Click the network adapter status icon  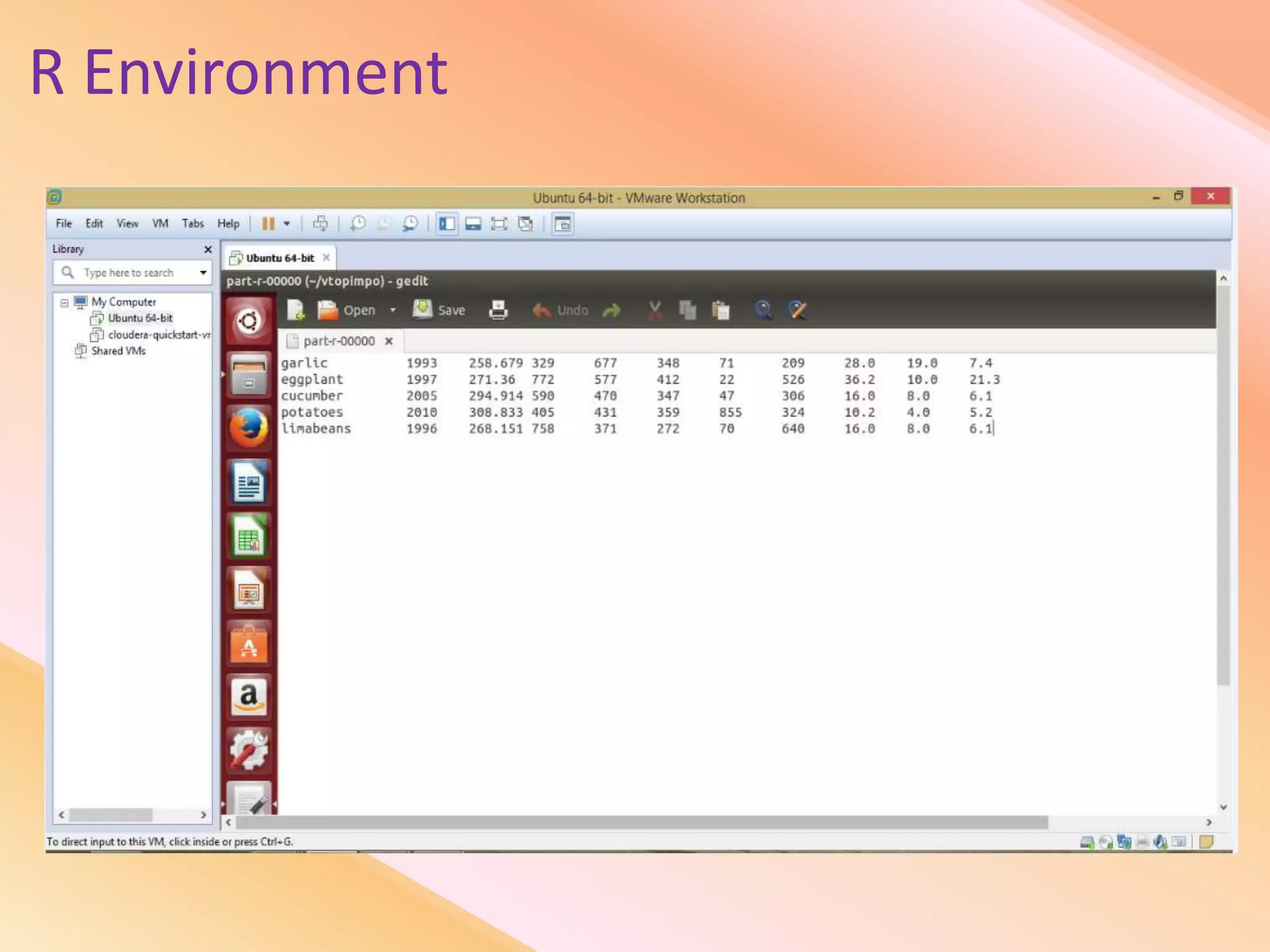(x=1124, y=842)
